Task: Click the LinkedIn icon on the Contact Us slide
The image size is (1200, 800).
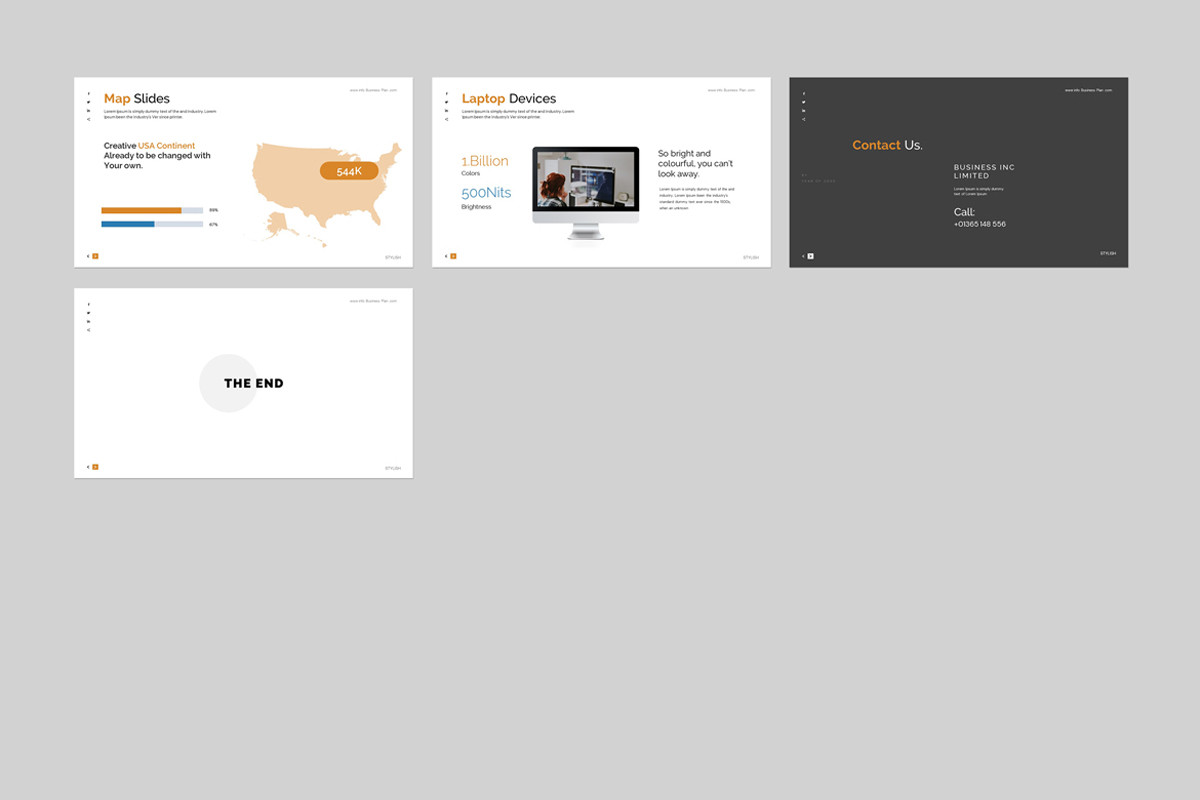Action: click(x=803, y=111)
